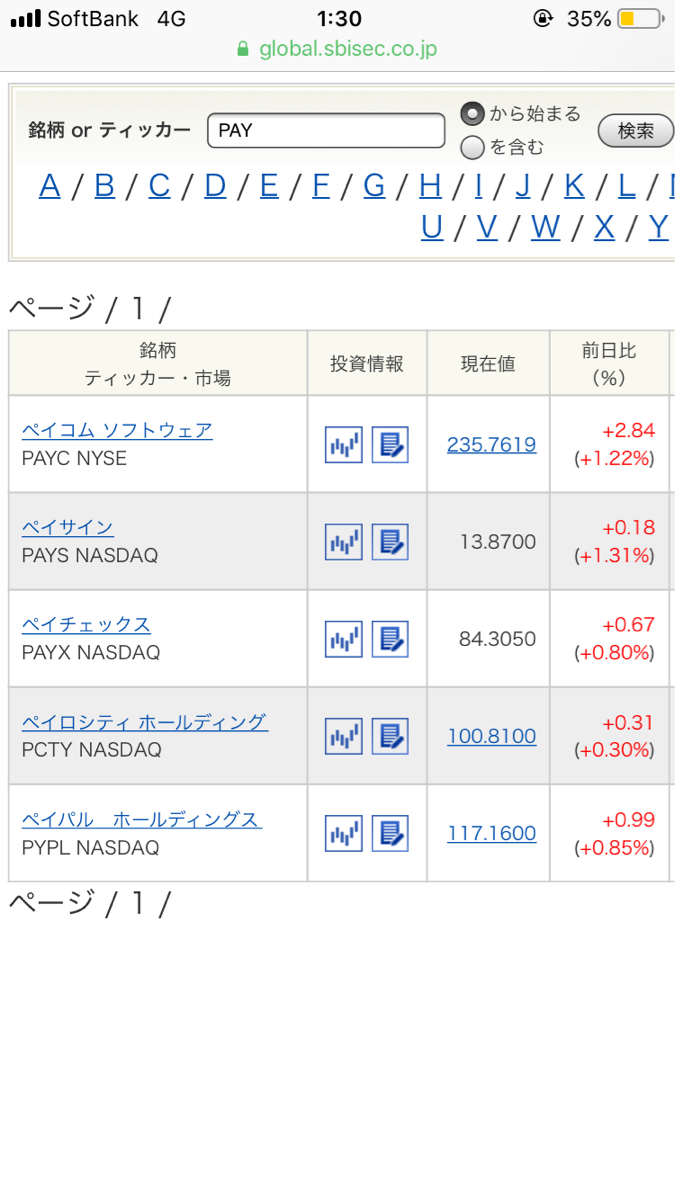The width and height of the screenshot is (675, 1200).
Task: Open the chart icon for PAYS ペイサイン
Action: (343, 541)
